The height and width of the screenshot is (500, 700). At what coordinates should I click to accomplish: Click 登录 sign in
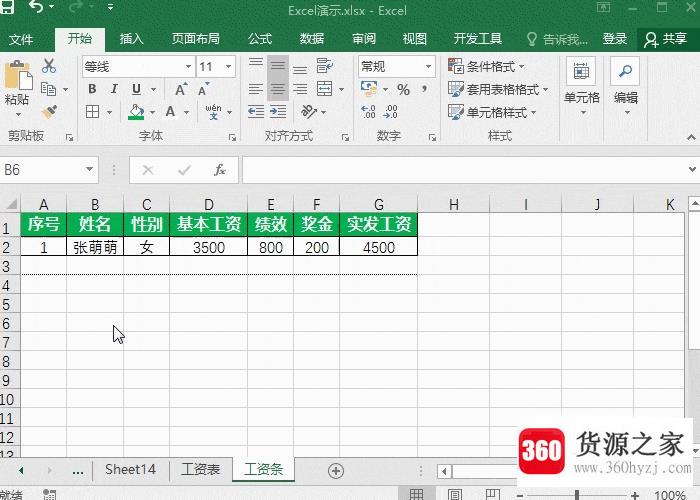[615, 39]
